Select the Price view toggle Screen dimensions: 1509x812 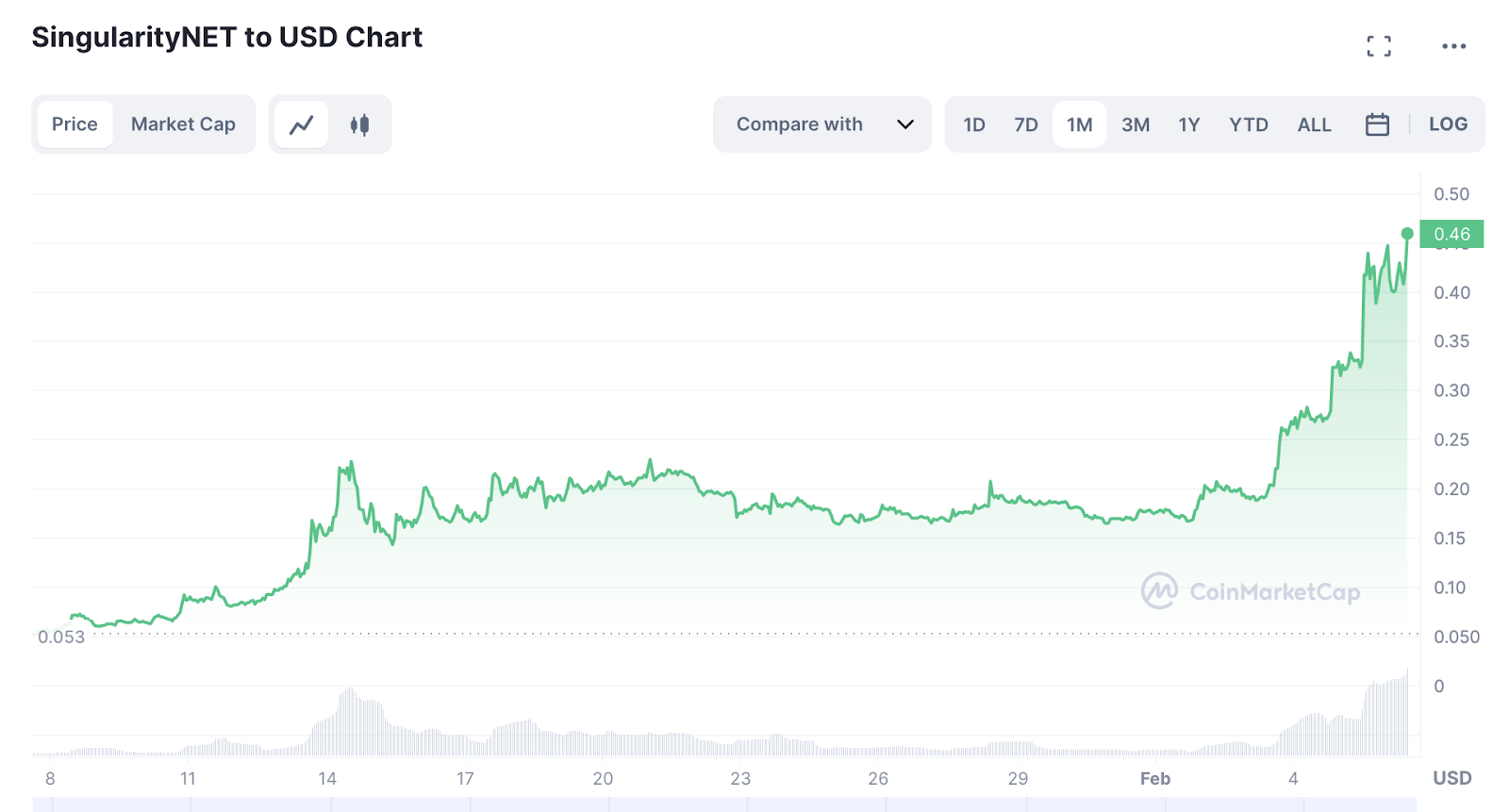[75, 124]
